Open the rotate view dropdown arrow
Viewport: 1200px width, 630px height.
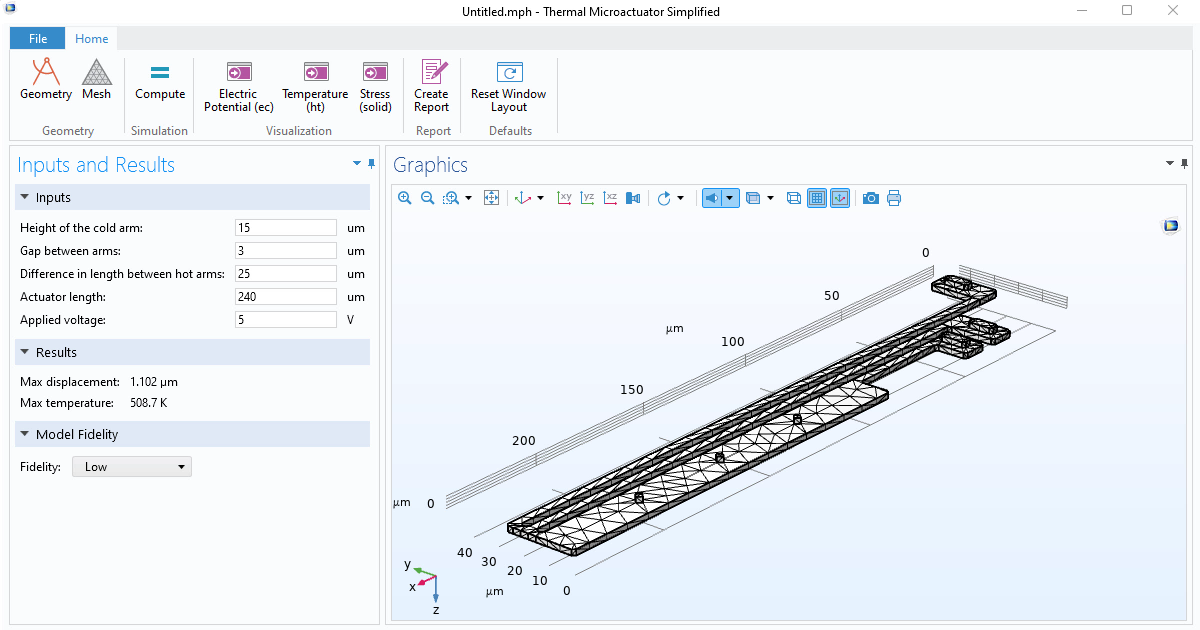point(681,198)
